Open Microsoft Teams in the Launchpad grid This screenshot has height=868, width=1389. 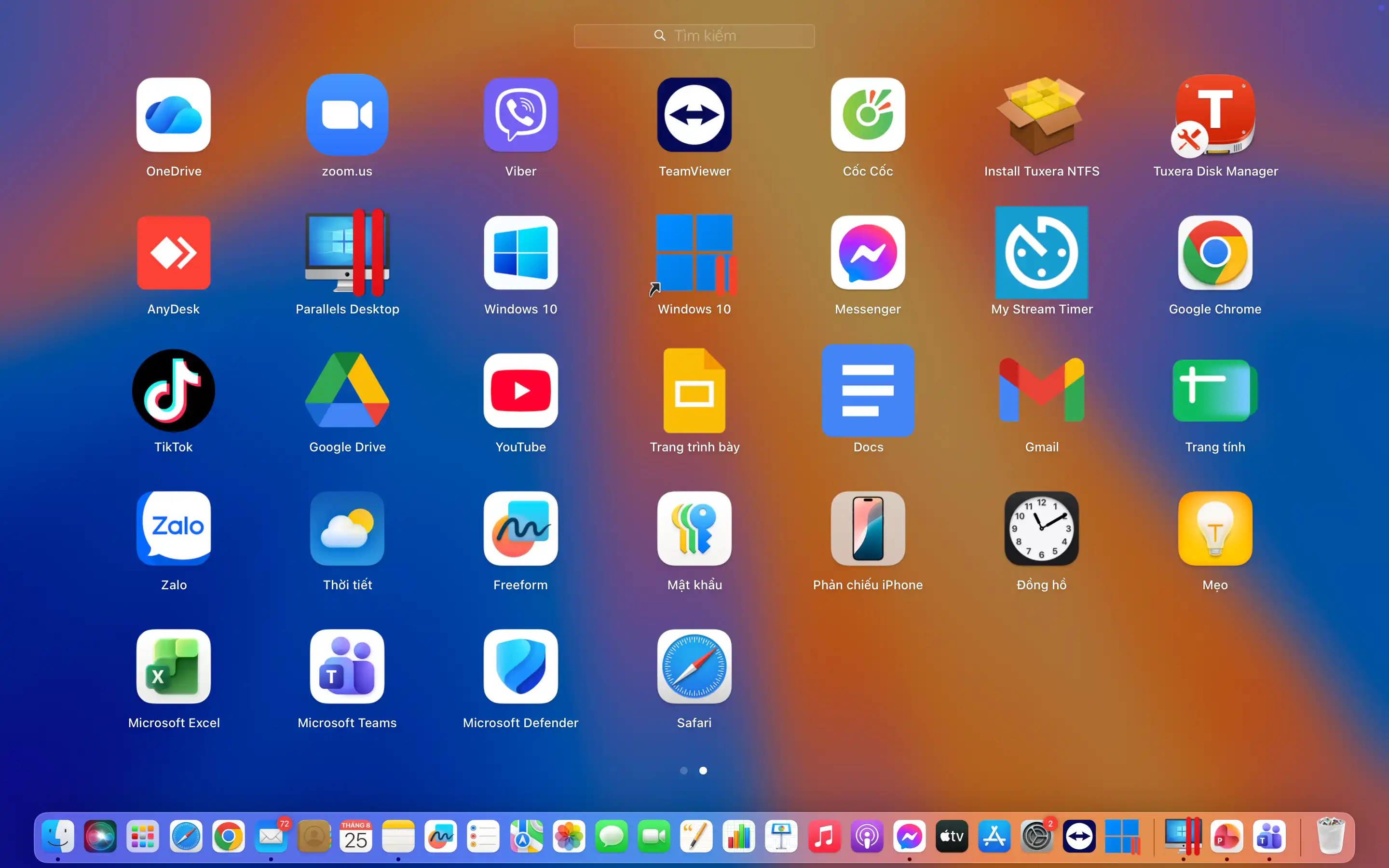[347, 666]
